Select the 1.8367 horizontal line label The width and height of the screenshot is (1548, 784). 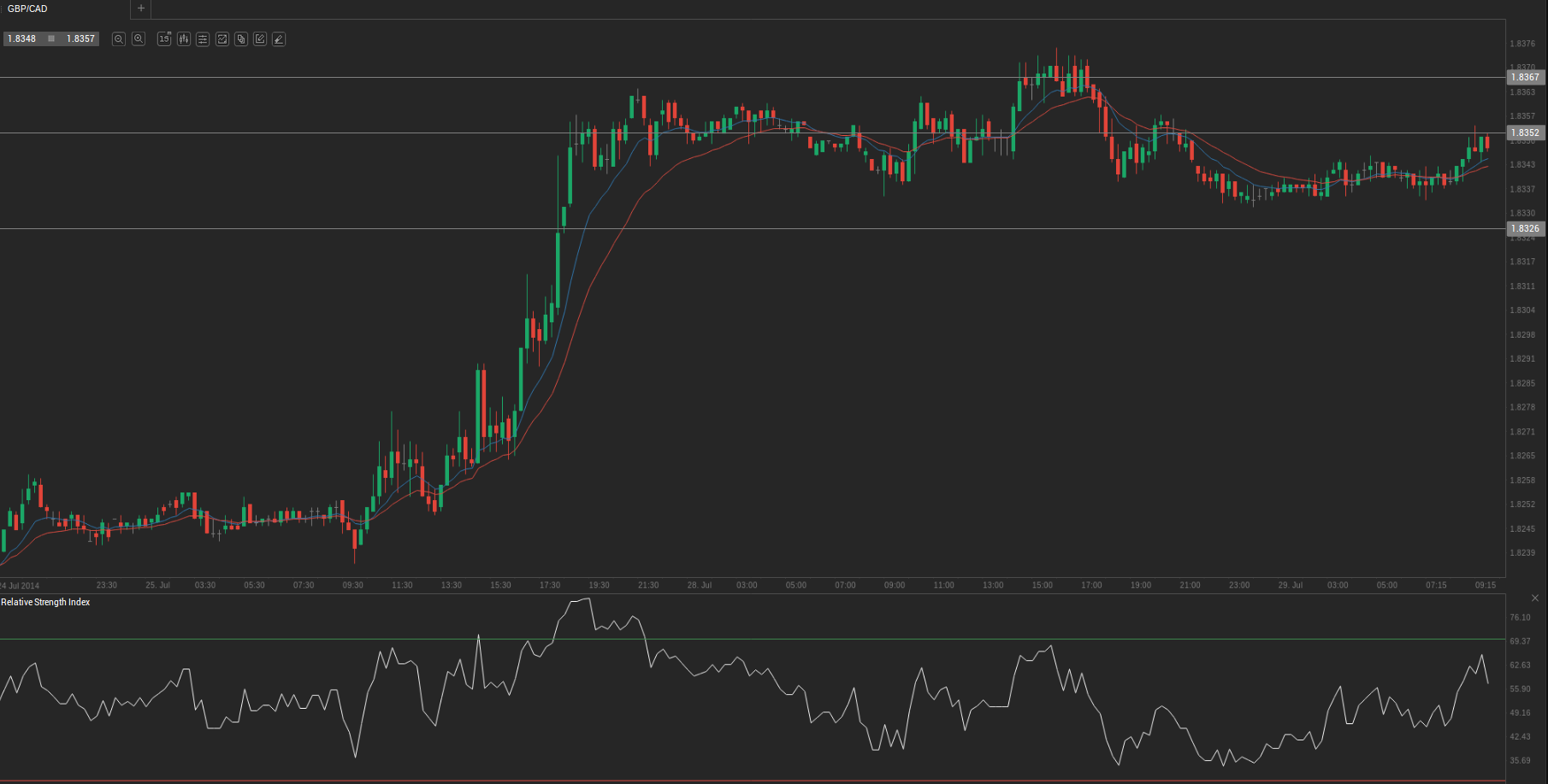point(1525,77)
